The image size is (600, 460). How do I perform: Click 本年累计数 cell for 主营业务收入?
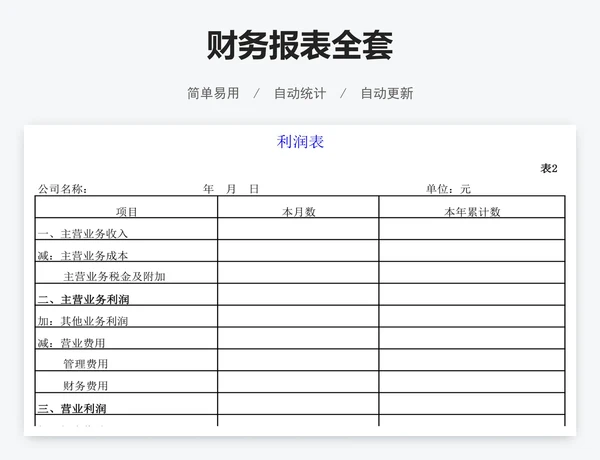472,229
